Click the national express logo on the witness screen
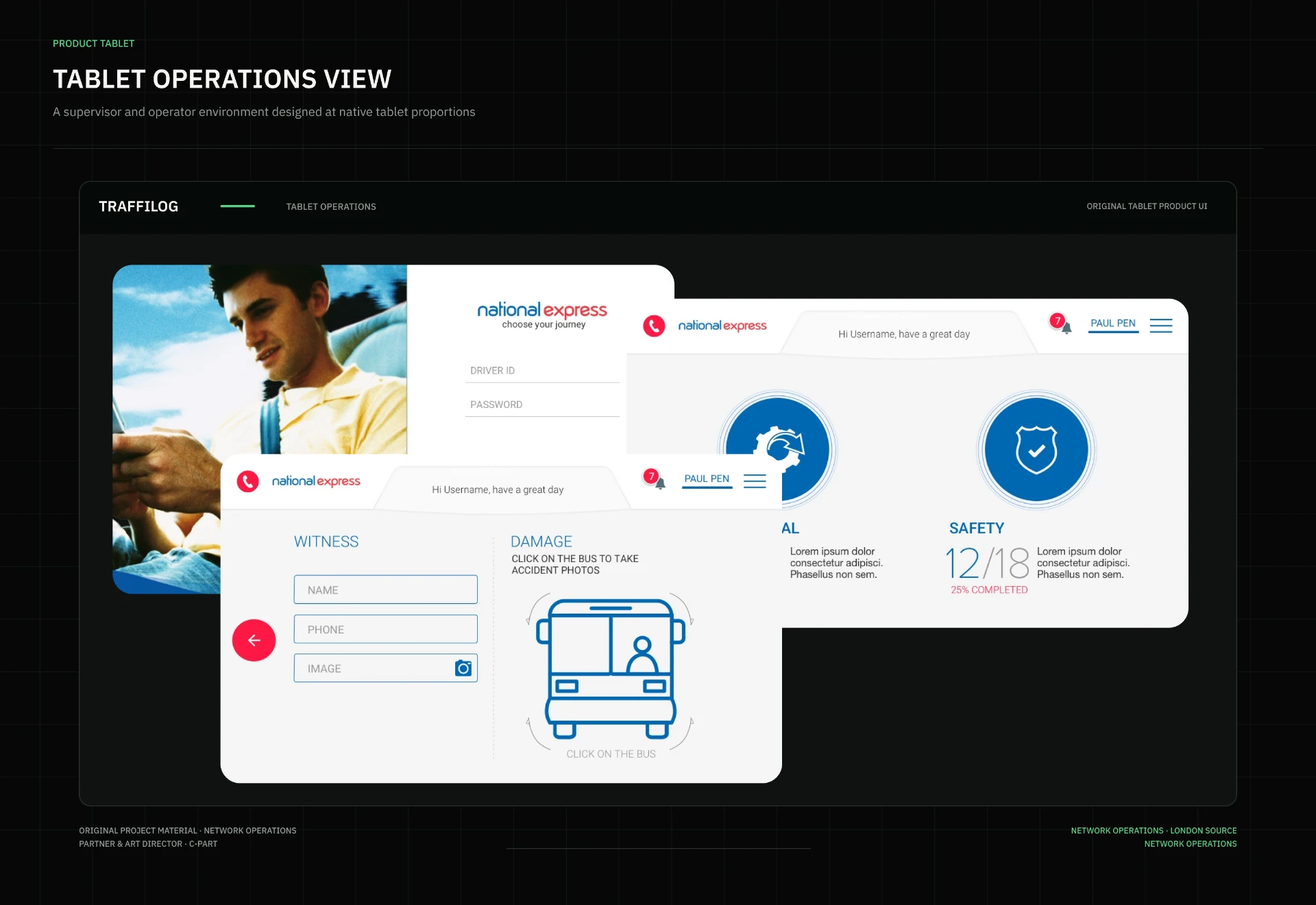1316x905 pixels. [316, 481]
